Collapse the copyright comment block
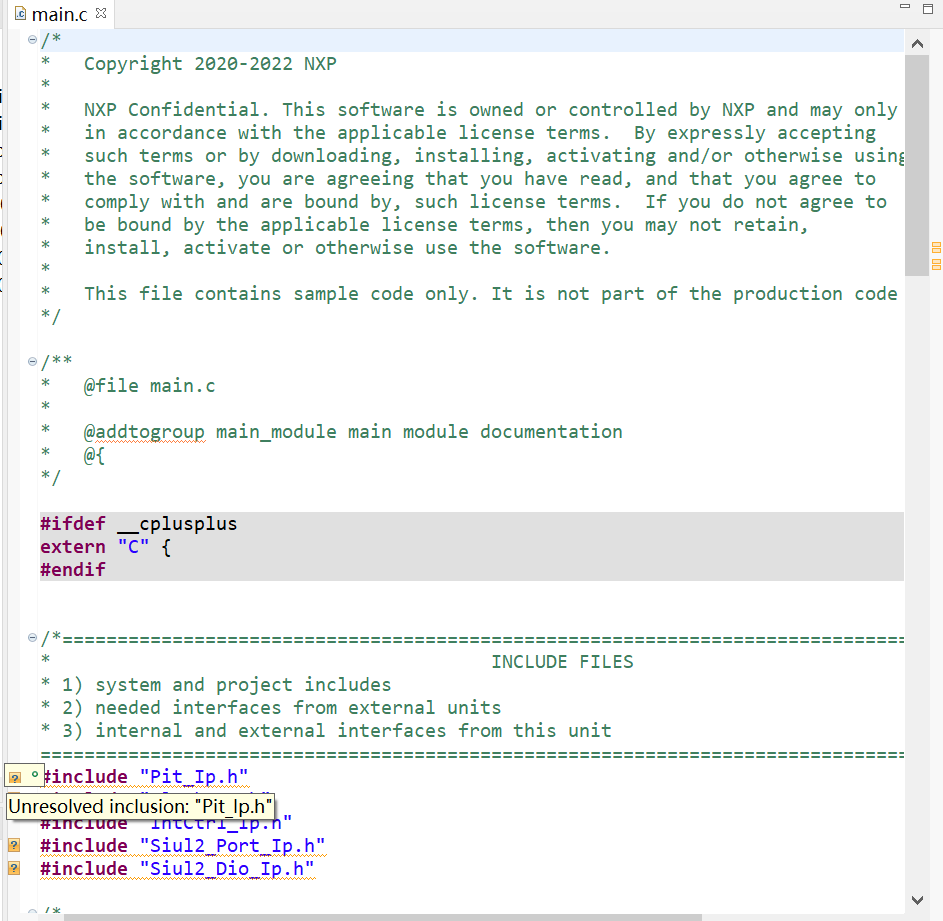This screenshot has width=943, height=921. (32, 40)
